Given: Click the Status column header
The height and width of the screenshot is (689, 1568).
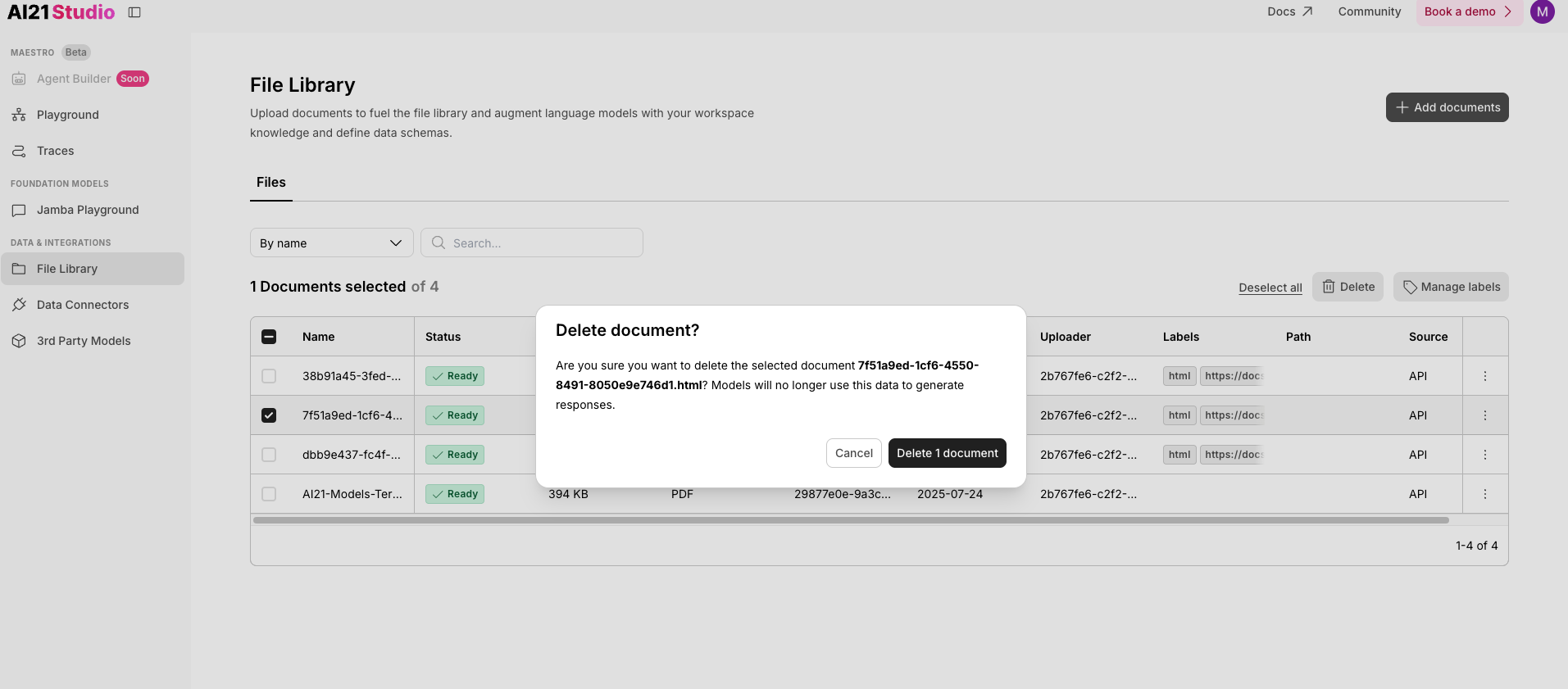Looking at the screenshot, I should tap(443, 337).
